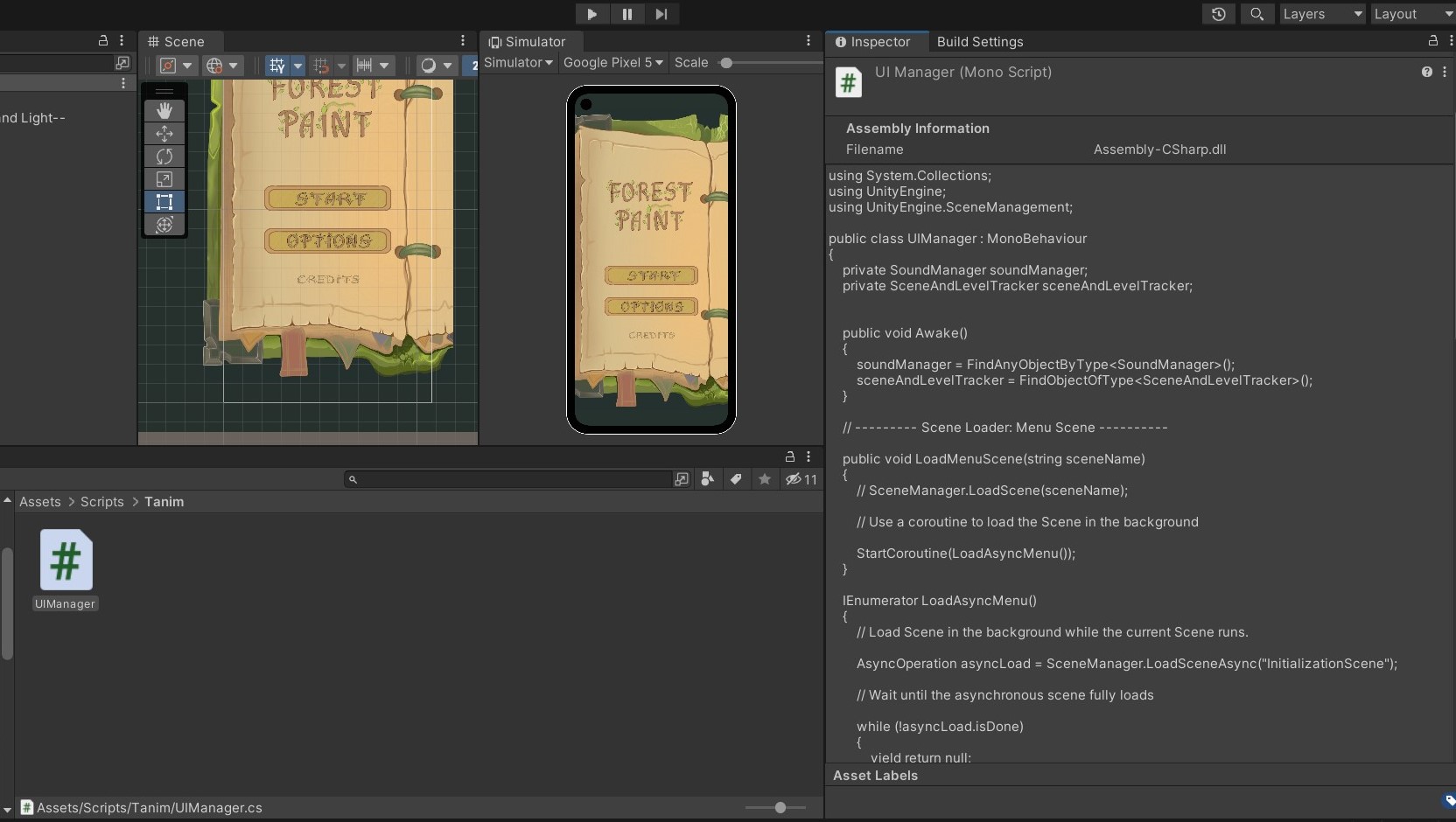
Task: Expand the pivot position dropdown arrow
Action: [187, 66]
